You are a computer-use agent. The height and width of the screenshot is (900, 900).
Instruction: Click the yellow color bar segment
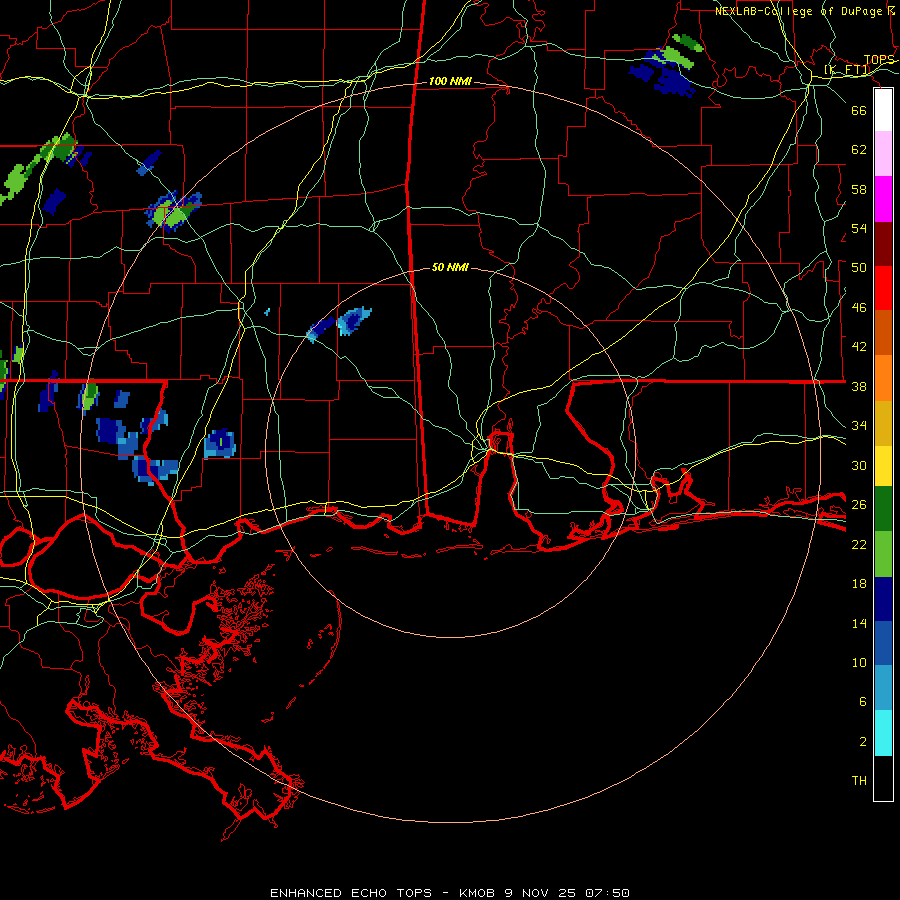coord(883,466)
